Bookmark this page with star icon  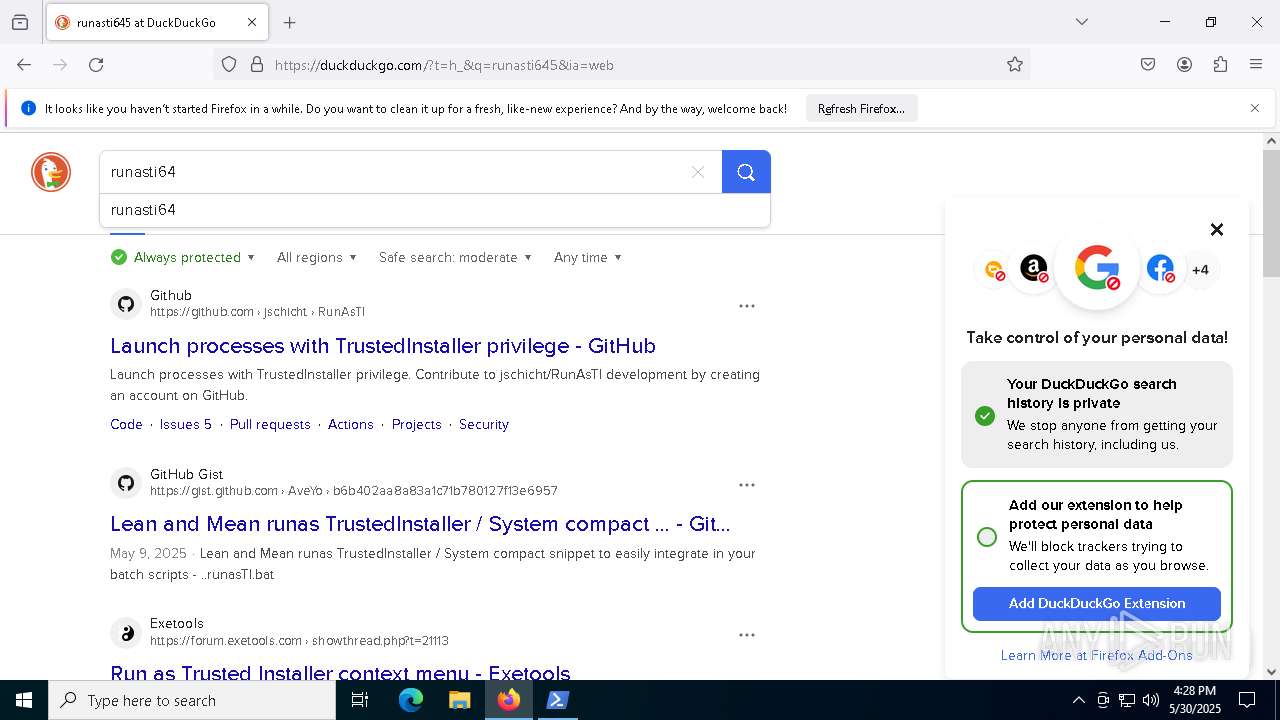coord(1015,65)
